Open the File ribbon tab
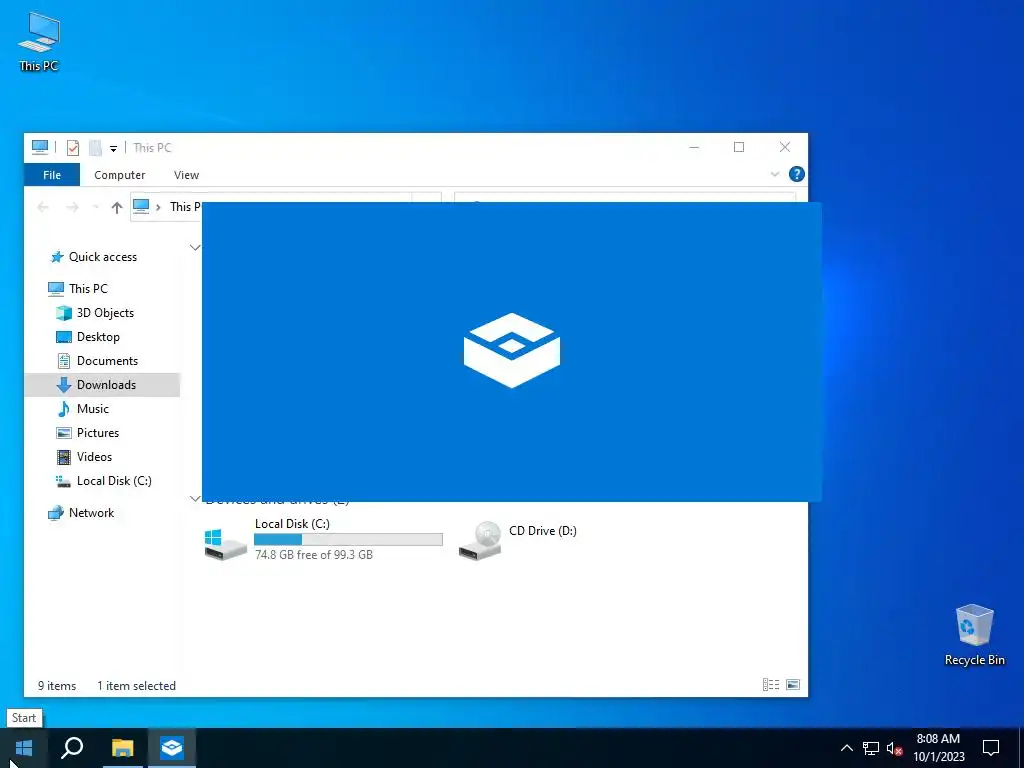1024x768 pixels. [52, 175]
